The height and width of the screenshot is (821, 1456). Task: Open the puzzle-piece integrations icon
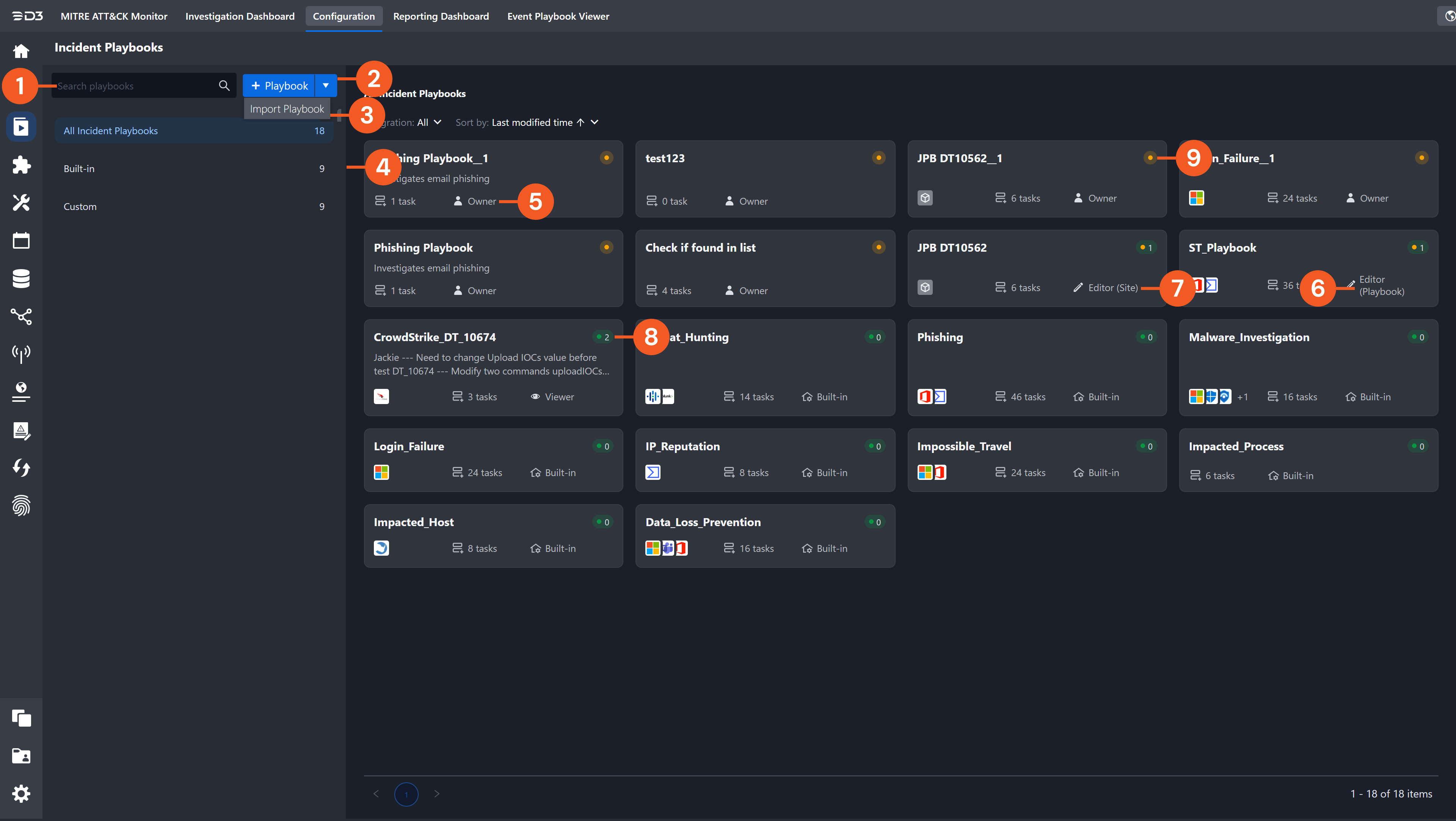pyautogui.click(x=21, y=165)
